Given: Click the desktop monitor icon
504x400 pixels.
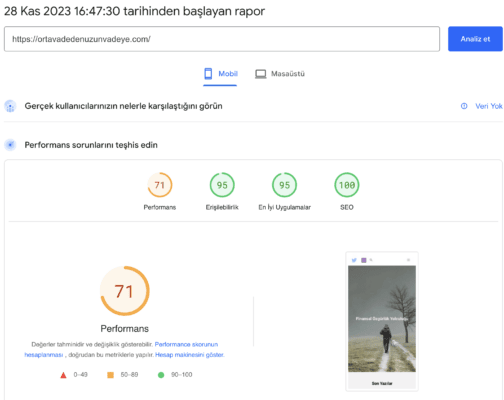Looking at the screenshot, I should [x=261, y=74].
